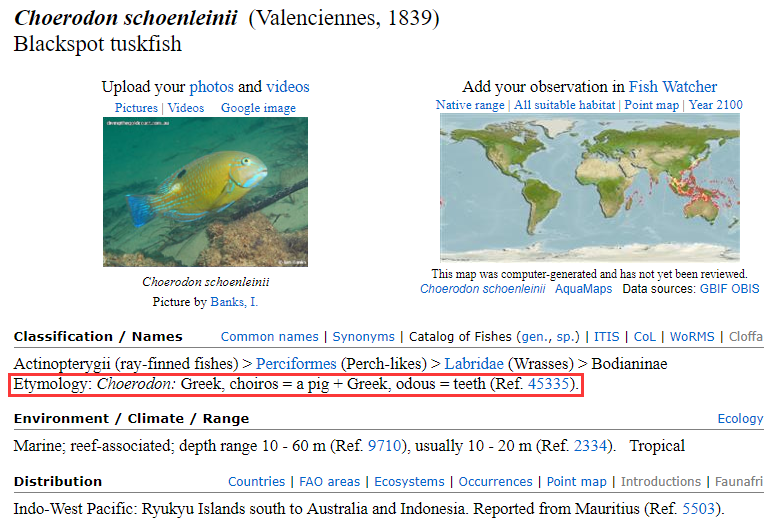The image size is (779, 525).
Task: Open Mauritius reference 5503
Action: pyautogui.click(x=699, y=509)
